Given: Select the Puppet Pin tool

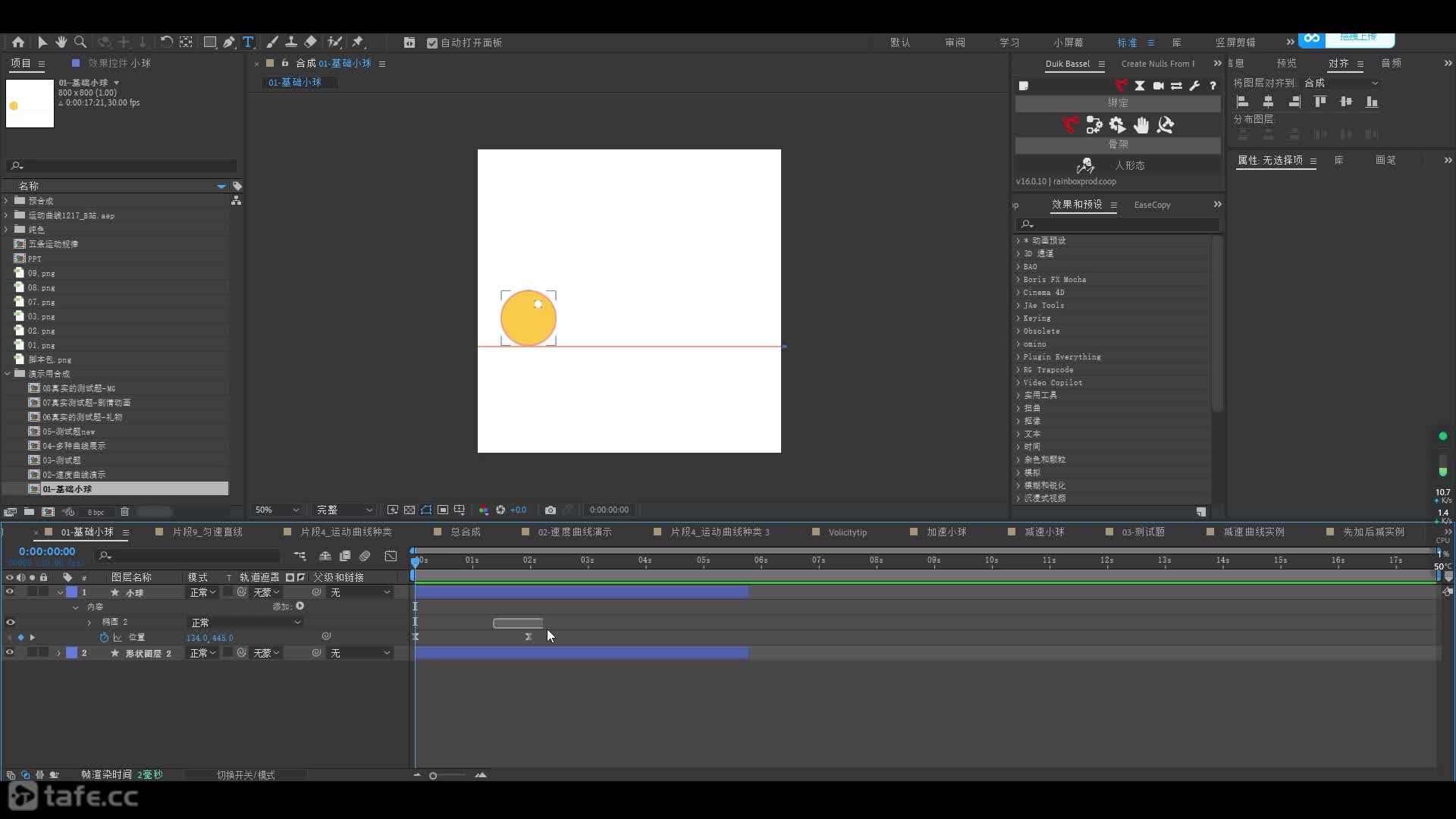Looking at the screenshot, I should pos(358,42).
